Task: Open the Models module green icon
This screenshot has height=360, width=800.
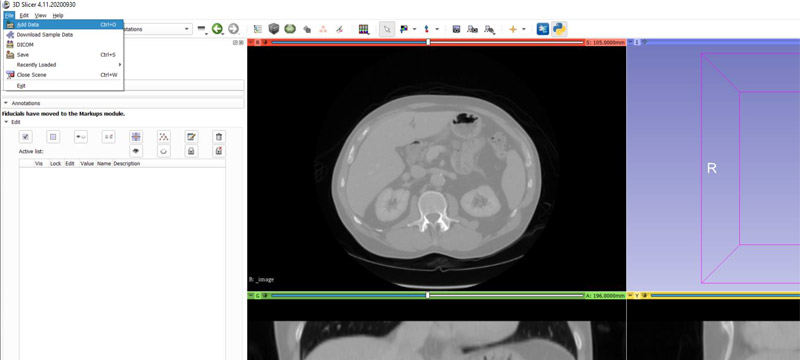Action: (290, 29)
